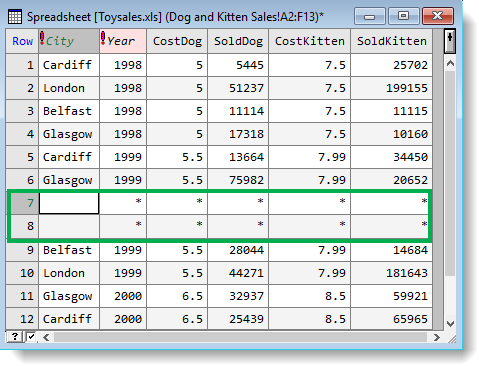The image size is (479, 366).
Task: Toggle the checkmark box in bottom-left corner
Action: pyautogui.click(x=31, y=337)
